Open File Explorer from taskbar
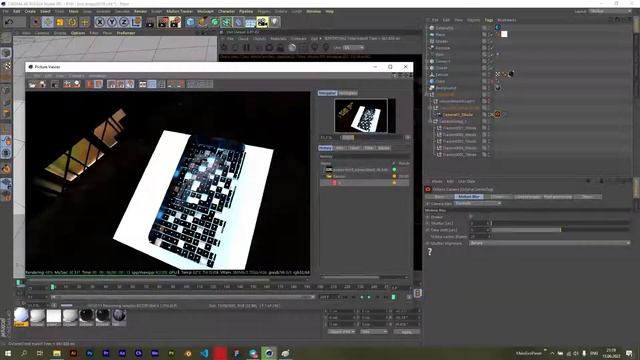This screenshot has width=640, height=360. [57, 353]
